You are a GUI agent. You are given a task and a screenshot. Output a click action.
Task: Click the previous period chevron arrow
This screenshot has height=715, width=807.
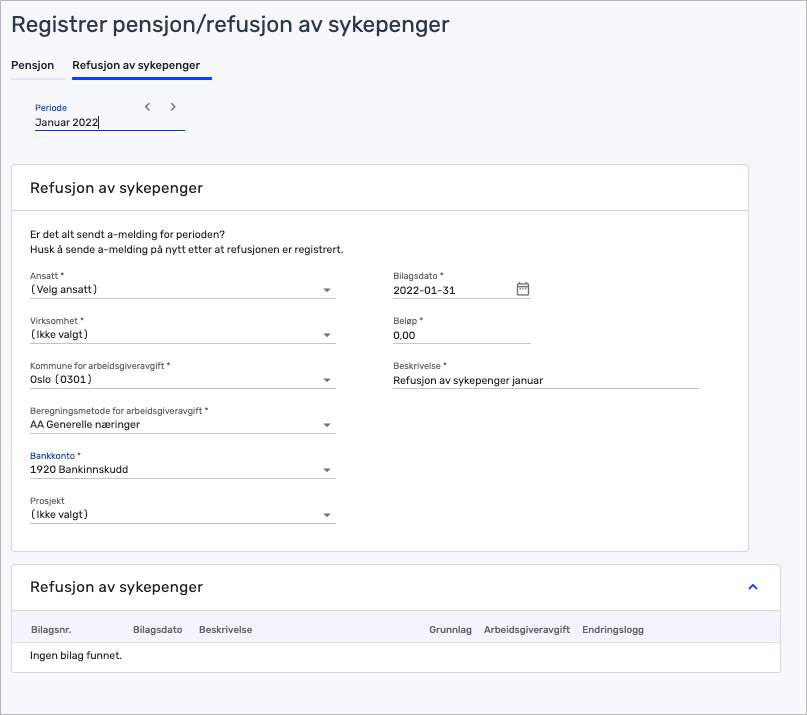coord(147,106)
